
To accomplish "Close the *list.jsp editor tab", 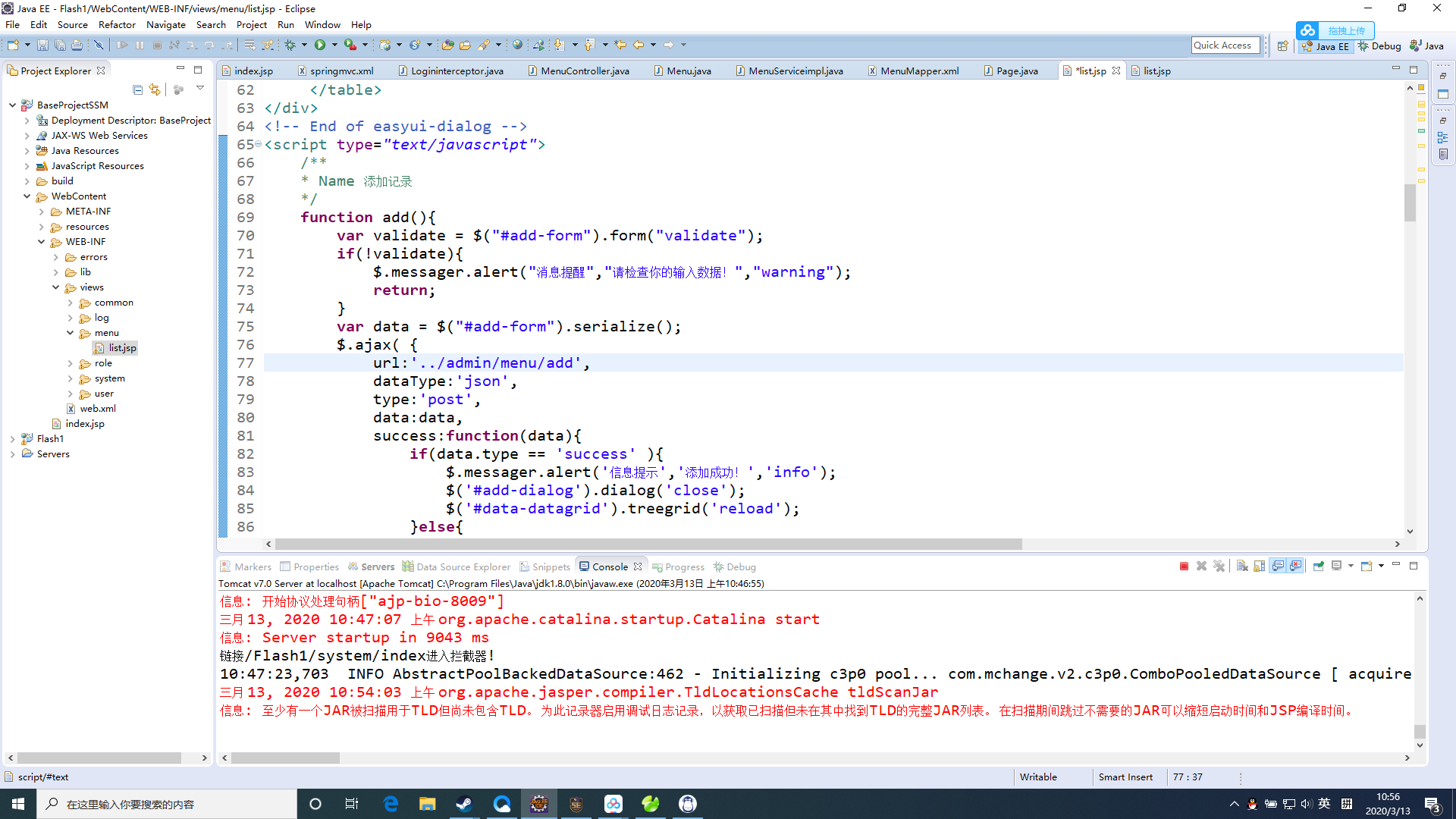I will [1116, 71].
